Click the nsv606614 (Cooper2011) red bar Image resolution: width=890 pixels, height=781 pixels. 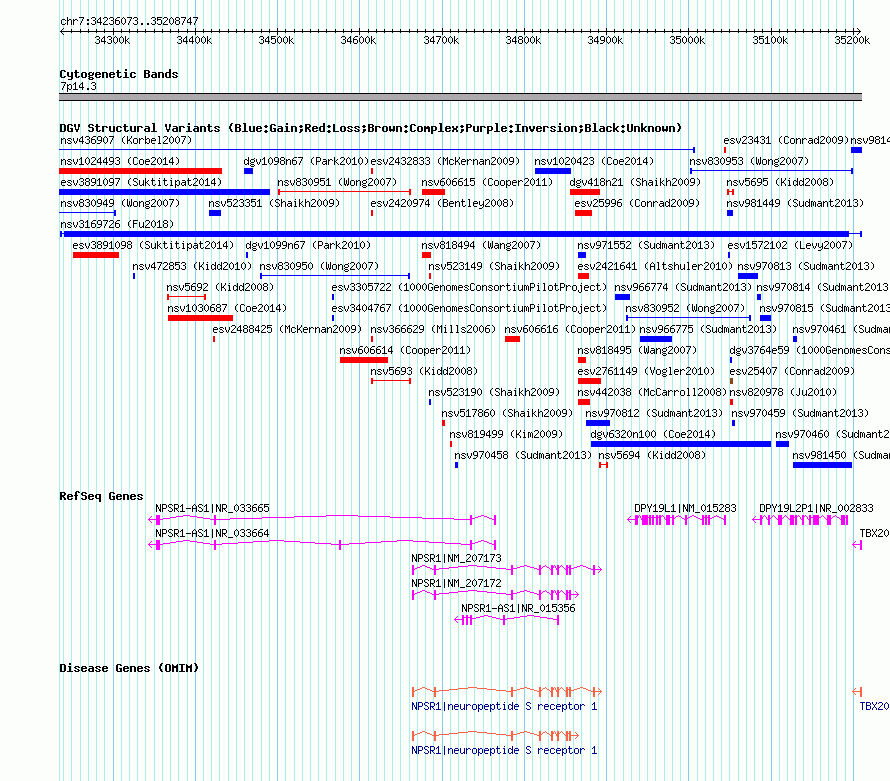pyautogui.click(x=364, y=360)
